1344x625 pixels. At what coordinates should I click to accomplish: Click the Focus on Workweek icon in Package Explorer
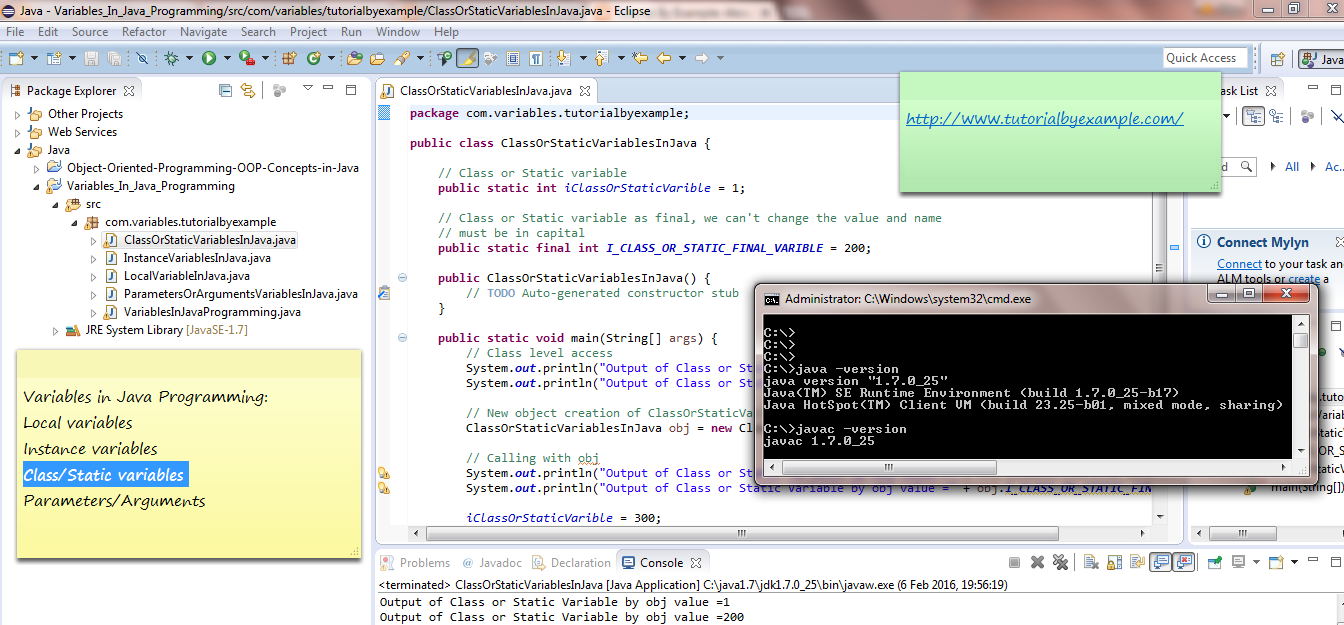279,90
